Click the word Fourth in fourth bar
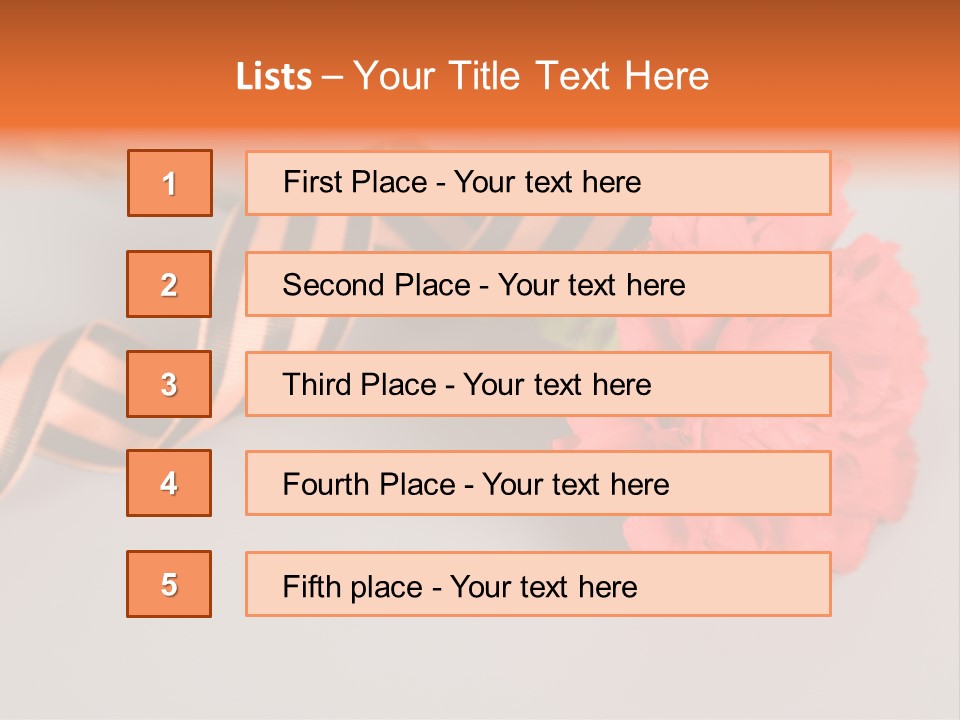 tap(326, 484)
